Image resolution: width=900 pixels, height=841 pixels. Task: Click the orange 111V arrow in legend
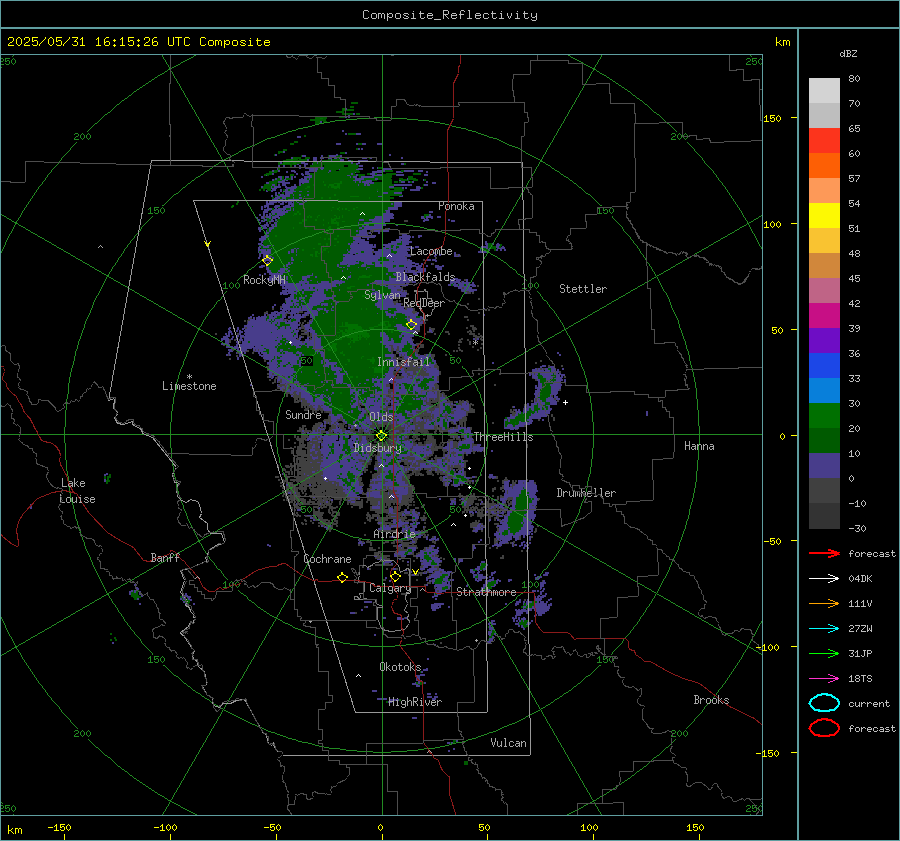coord(824,603)
